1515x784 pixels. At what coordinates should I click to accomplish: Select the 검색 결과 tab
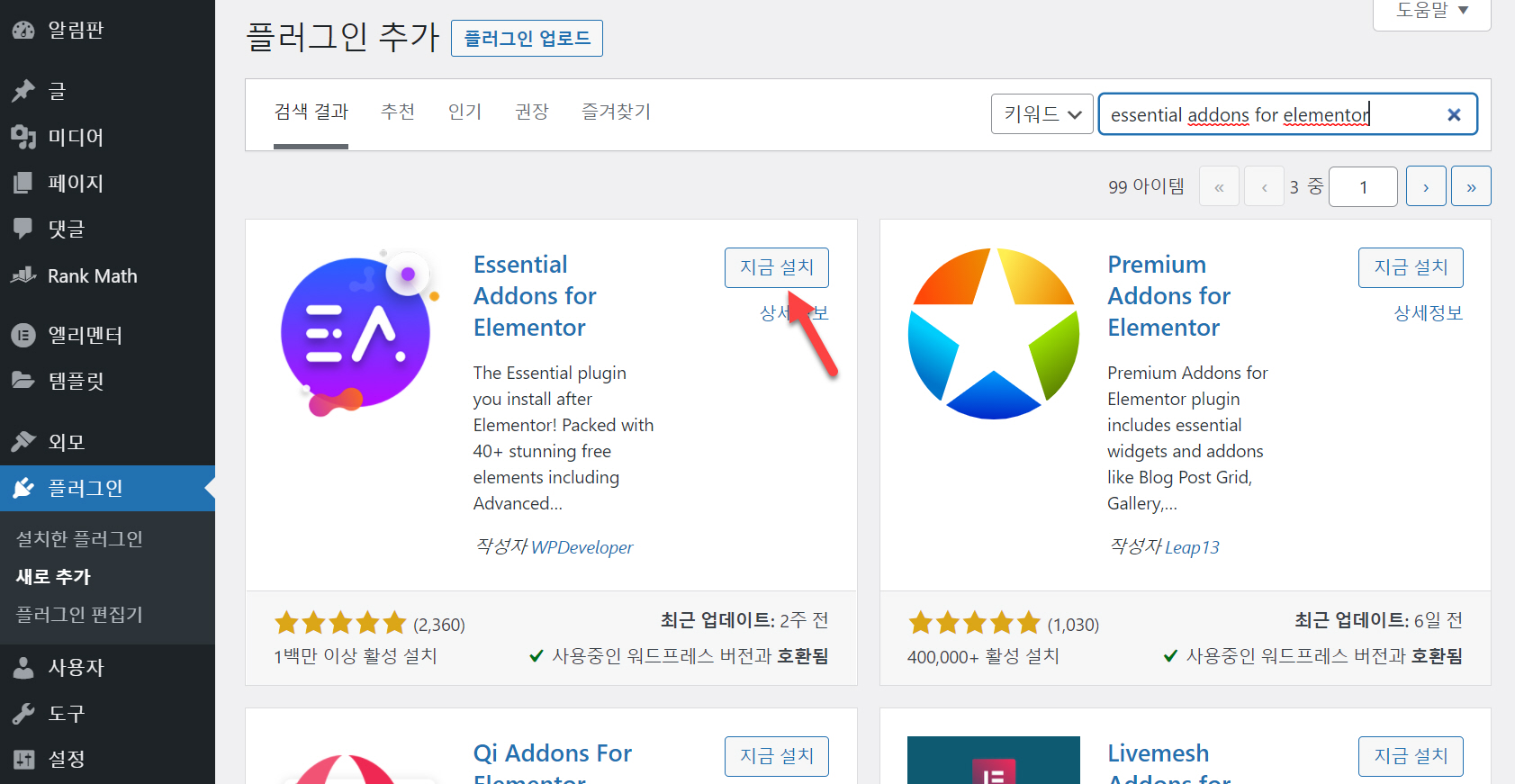(x=311, y=112)
